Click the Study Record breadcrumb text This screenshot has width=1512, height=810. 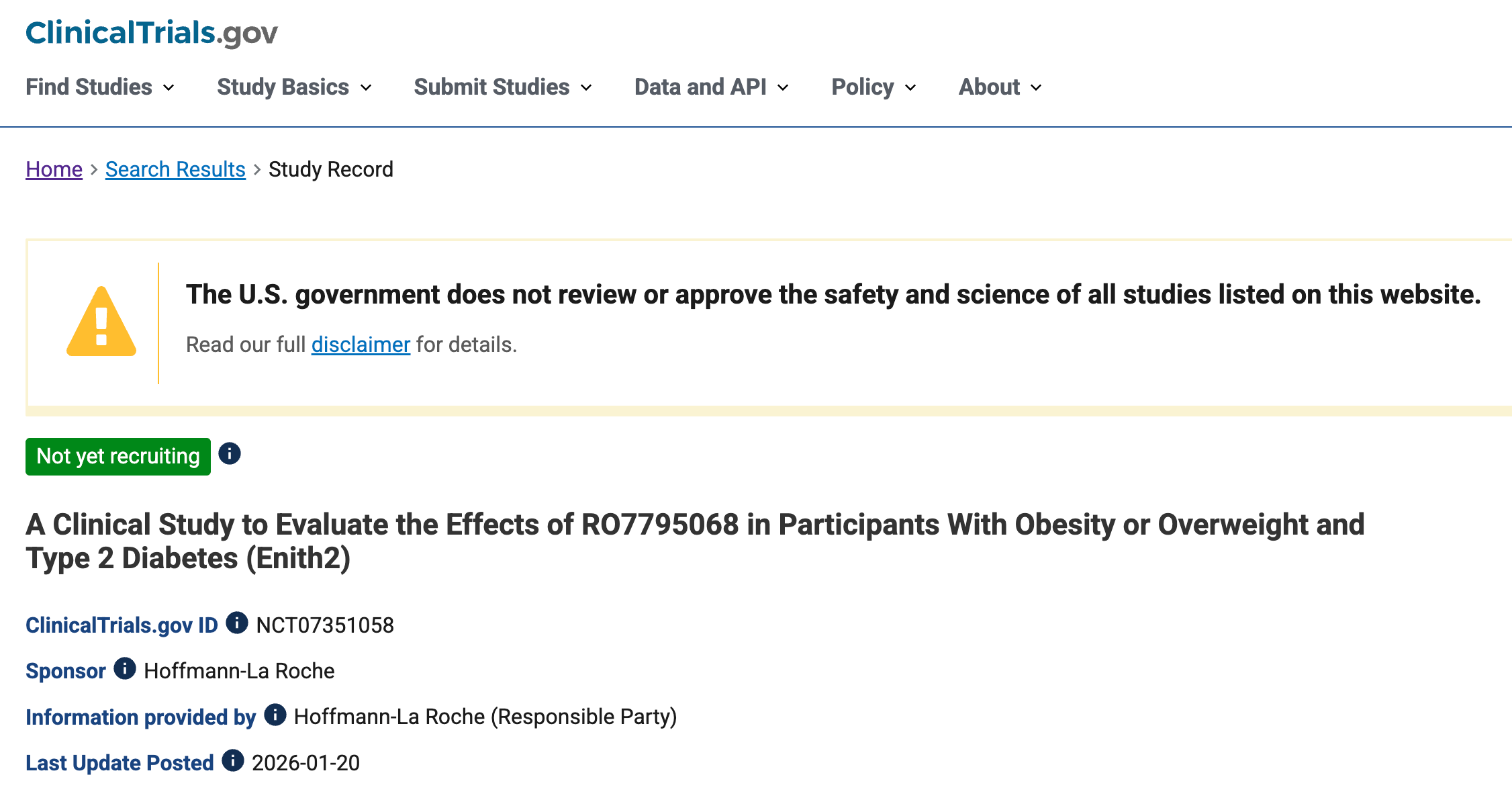tap(330, 169)
